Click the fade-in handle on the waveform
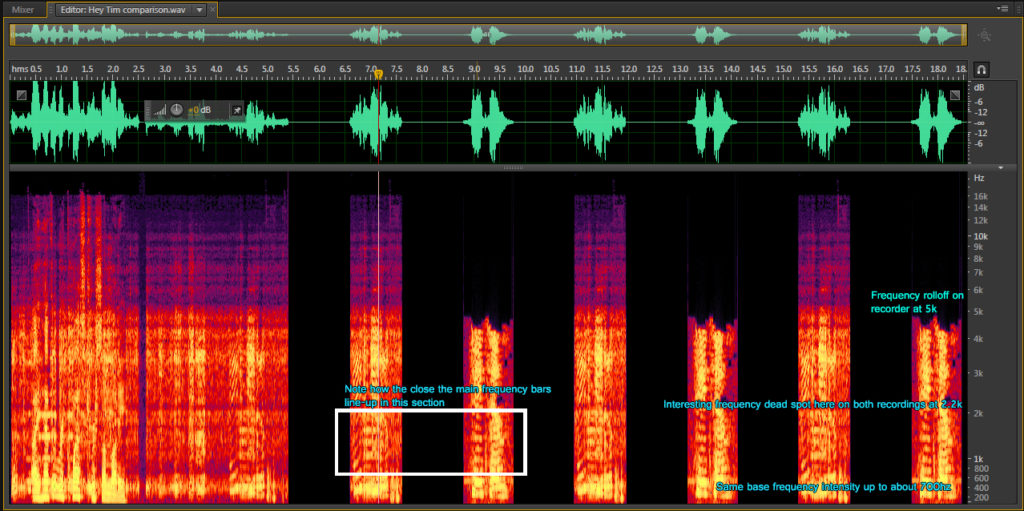 (22, 95)
